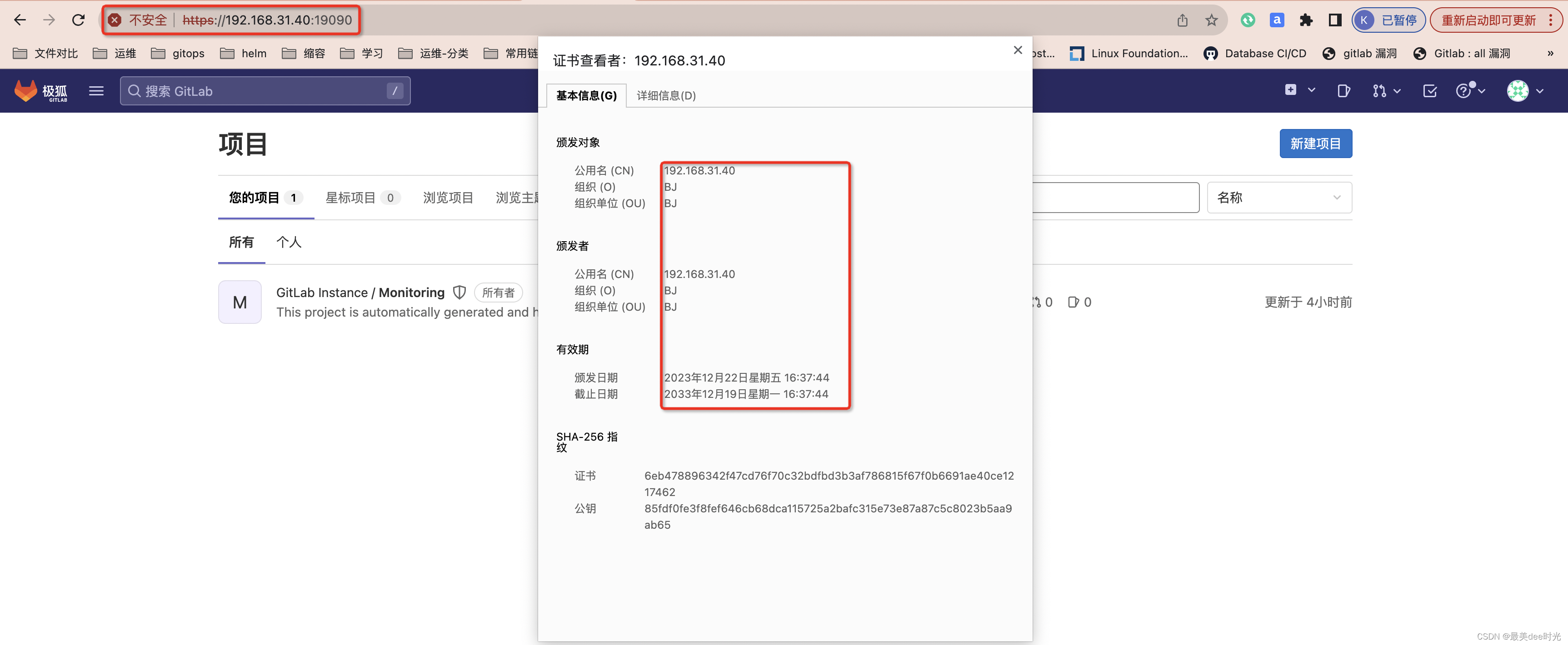Open Linux Foundation bookmark
The image size is (1568, 645).
tap(1129, 54)
